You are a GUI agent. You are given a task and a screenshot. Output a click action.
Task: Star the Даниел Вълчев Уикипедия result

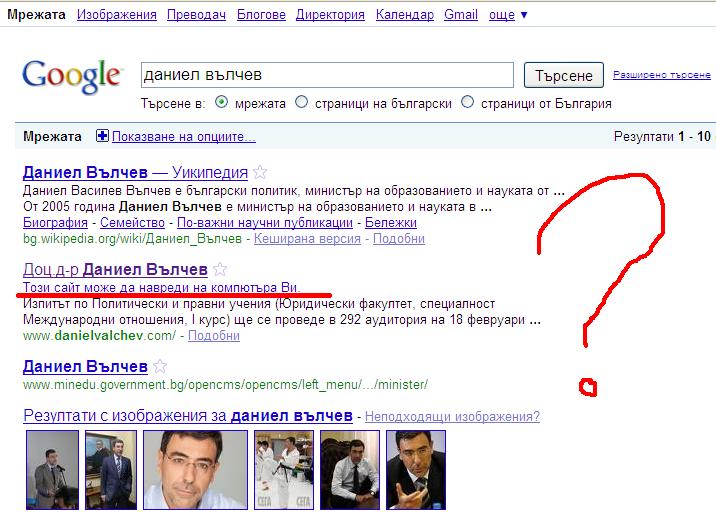259,172
